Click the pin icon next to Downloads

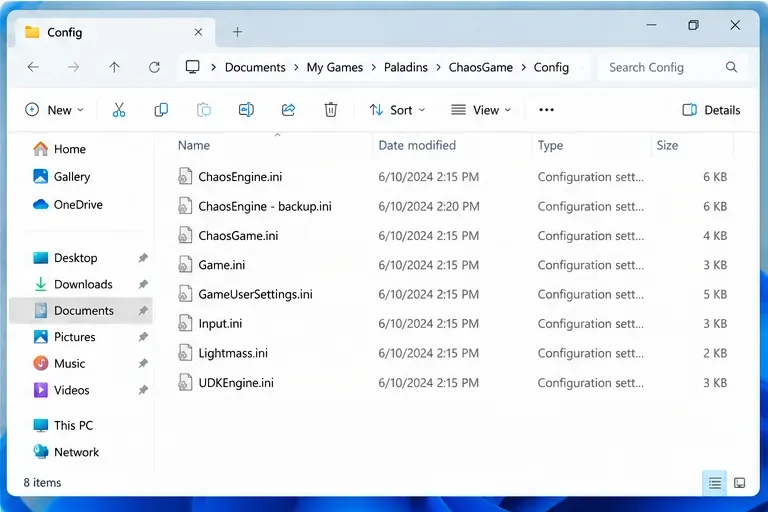click(x=143, y=284)
